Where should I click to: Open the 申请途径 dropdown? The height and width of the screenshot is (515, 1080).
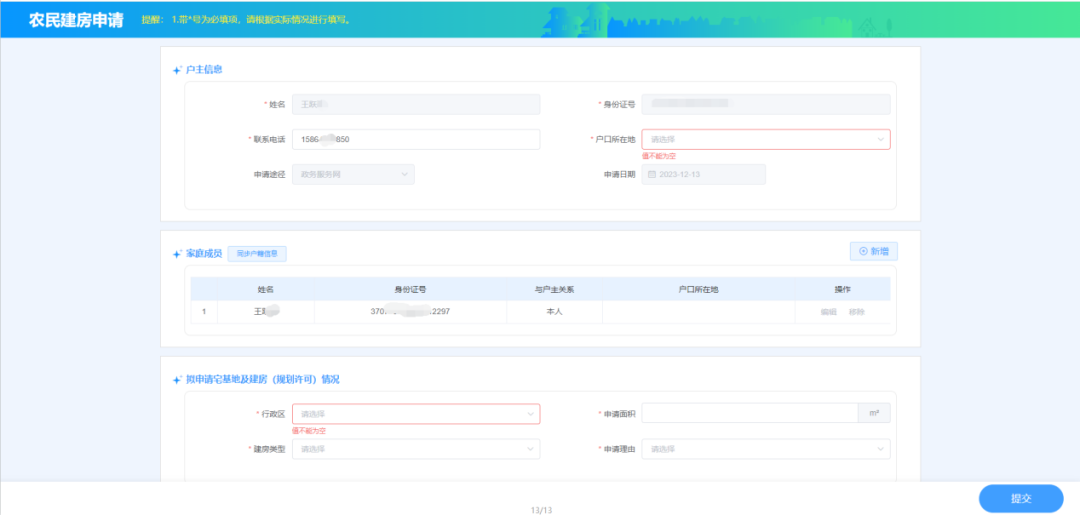coord(353,175)
